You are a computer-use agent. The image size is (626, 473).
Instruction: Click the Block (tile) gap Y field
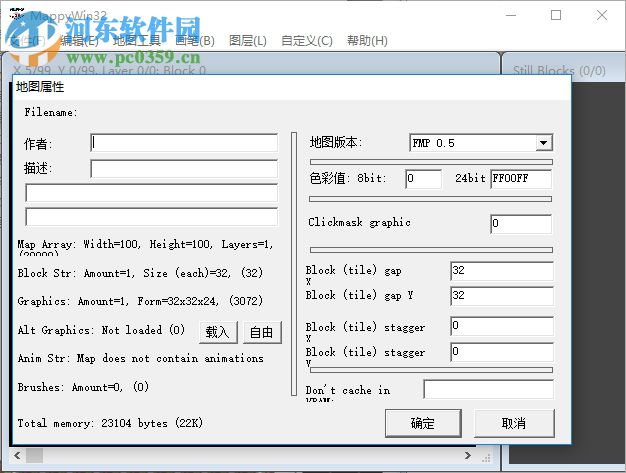point(502,296)
